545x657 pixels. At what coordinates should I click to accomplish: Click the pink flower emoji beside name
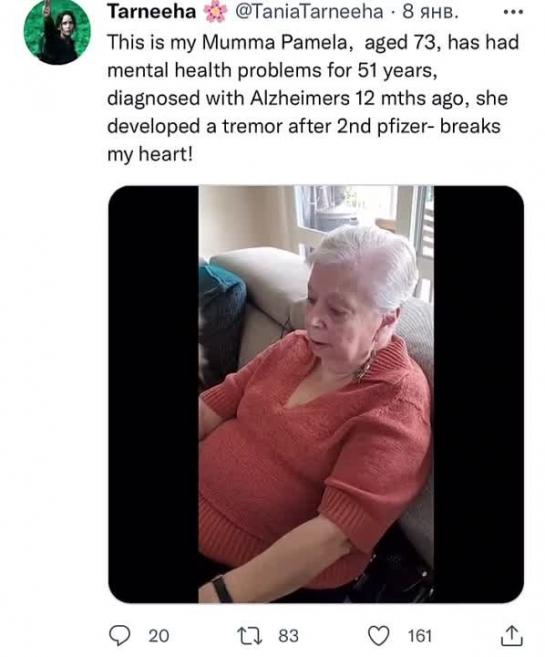pyautogui.click(x=215, y=12)
